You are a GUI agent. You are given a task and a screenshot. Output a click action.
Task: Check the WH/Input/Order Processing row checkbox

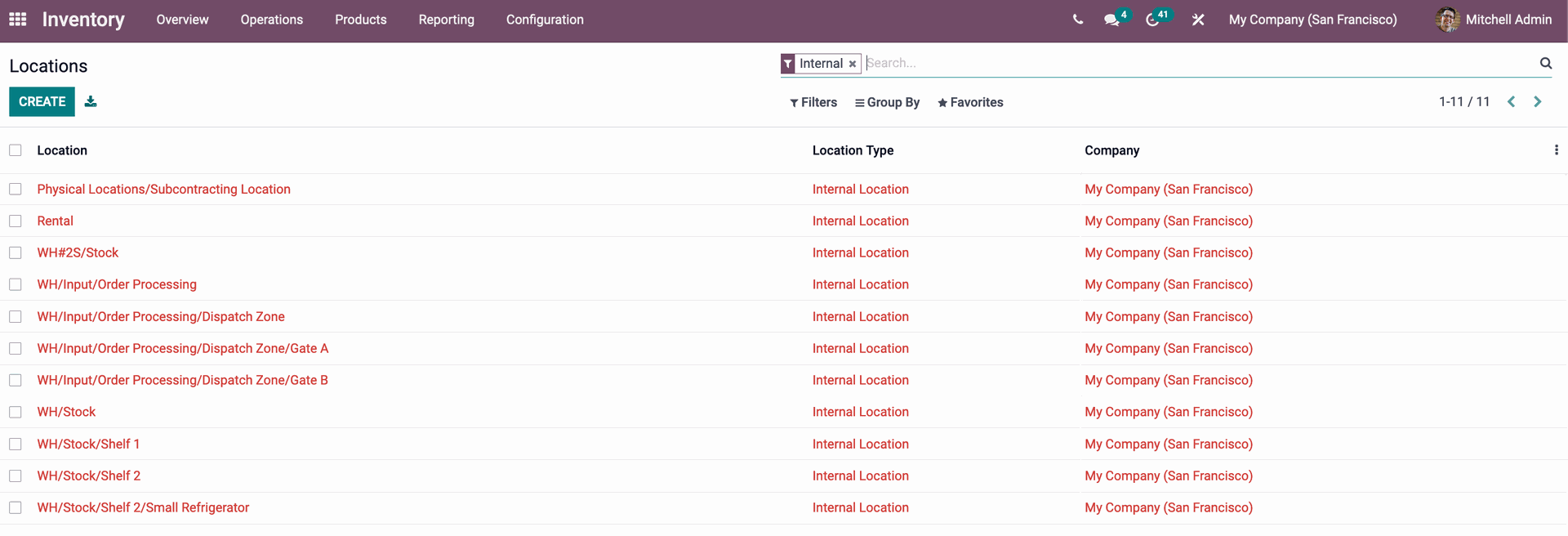coord(16,284)
